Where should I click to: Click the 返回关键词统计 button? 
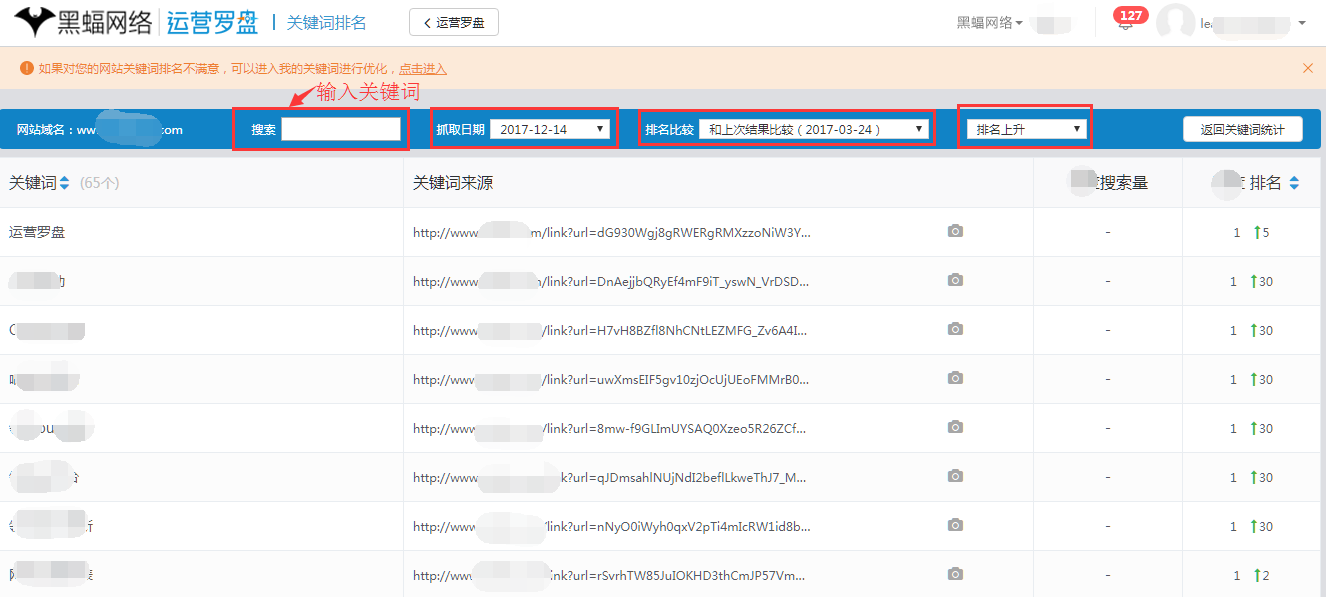[x=1242, y=128]
